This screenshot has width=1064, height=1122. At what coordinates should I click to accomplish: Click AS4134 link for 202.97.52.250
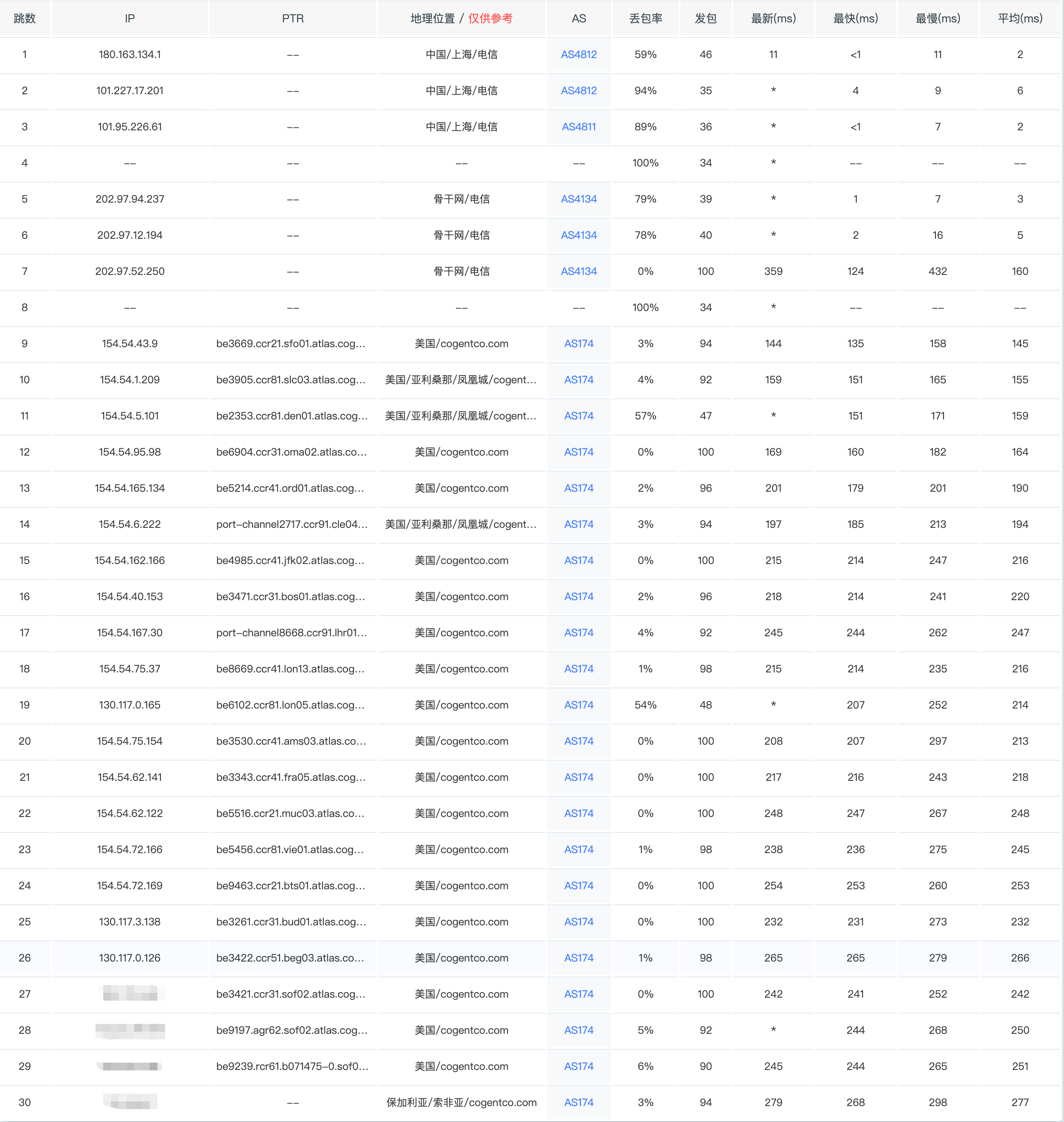point(578,271)
